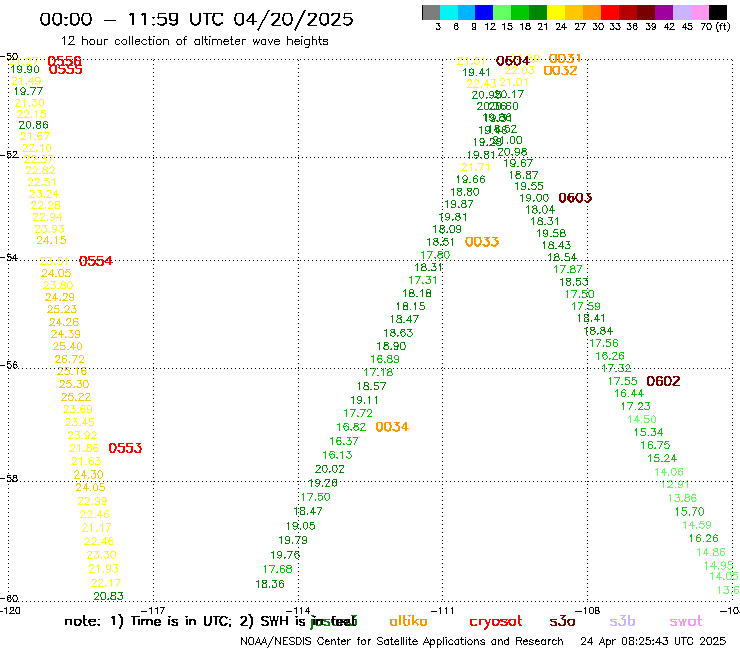Click the orange altika time label 0034
This screenshot has height=650, width=740.
point(392,427)
